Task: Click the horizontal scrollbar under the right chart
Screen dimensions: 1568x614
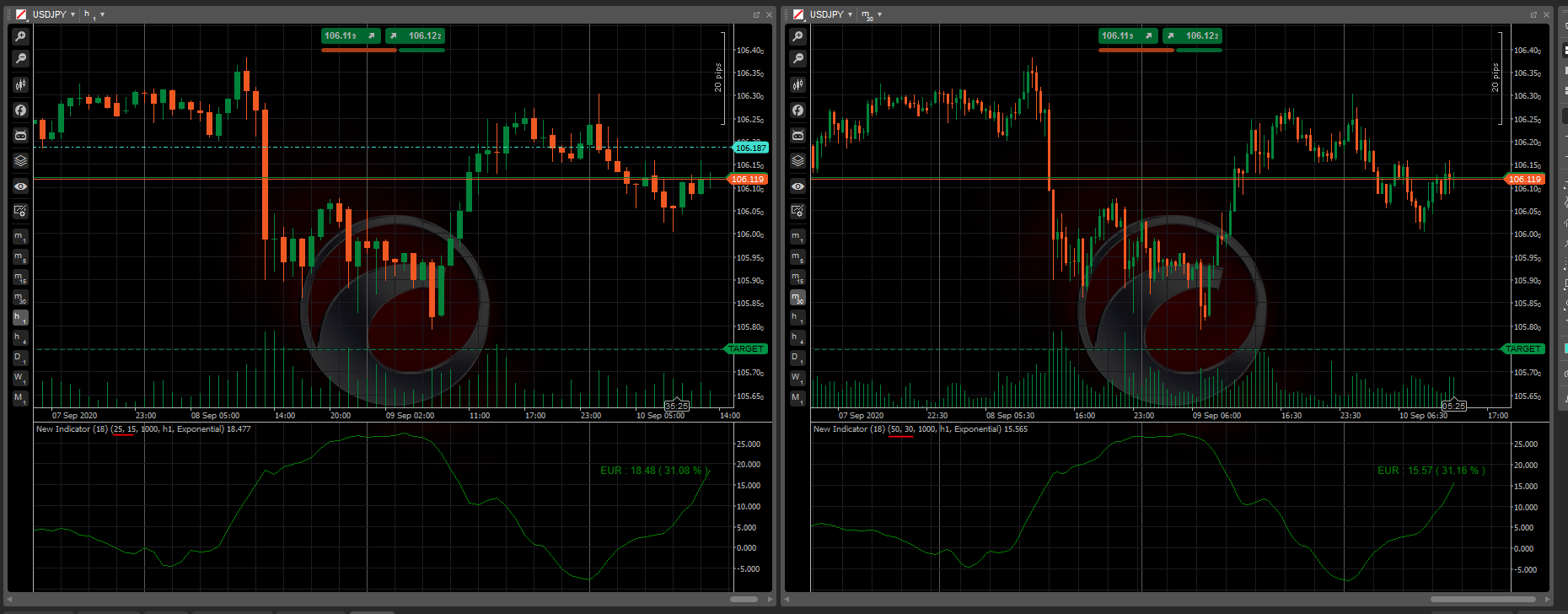Action: pyautogui.click(x=1482, y=599)
